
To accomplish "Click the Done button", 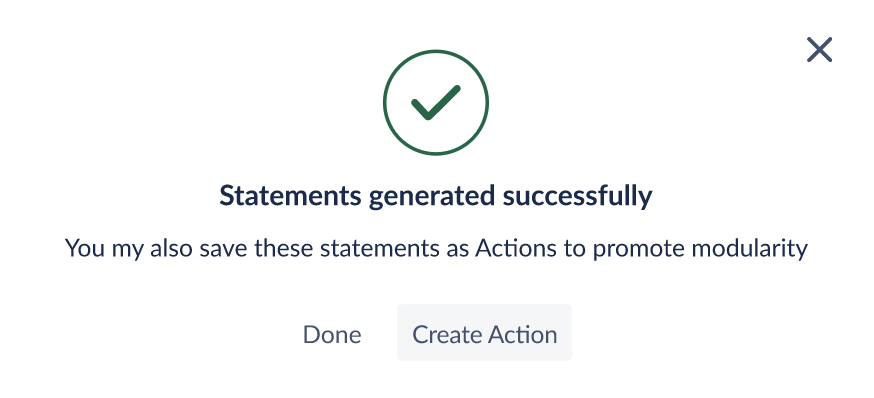I will [x=332, y=334].
